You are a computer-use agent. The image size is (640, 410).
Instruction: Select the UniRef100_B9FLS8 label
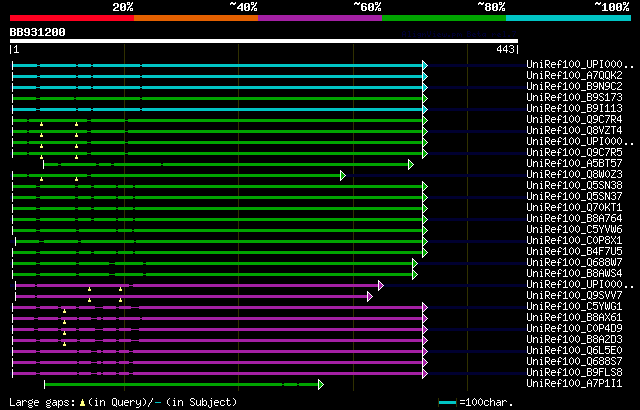click(x=574, y=373)
